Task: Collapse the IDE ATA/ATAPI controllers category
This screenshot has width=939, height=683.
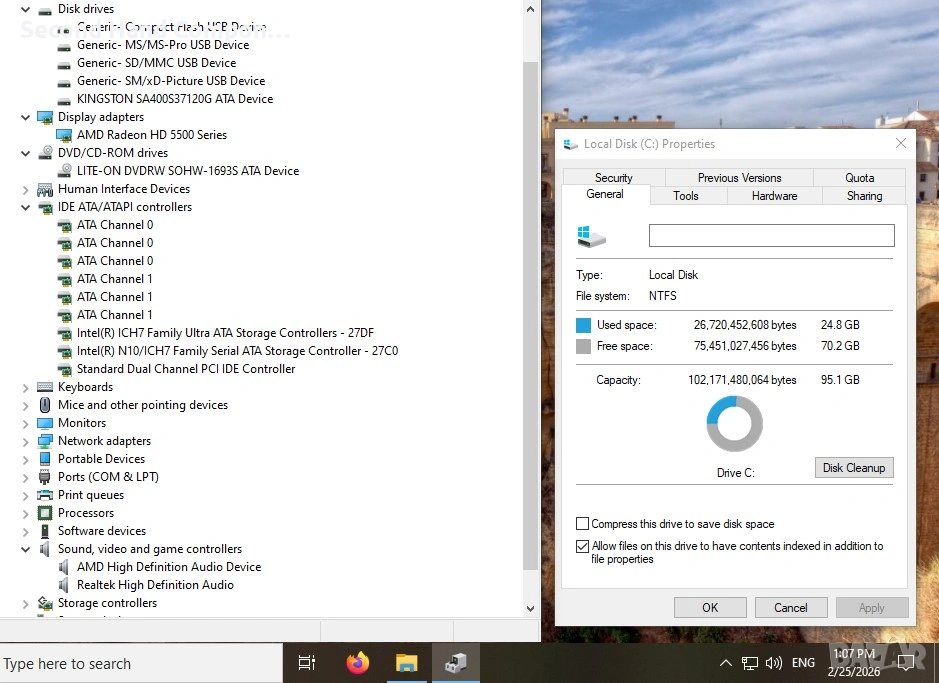Action: [x=26, y=207]
